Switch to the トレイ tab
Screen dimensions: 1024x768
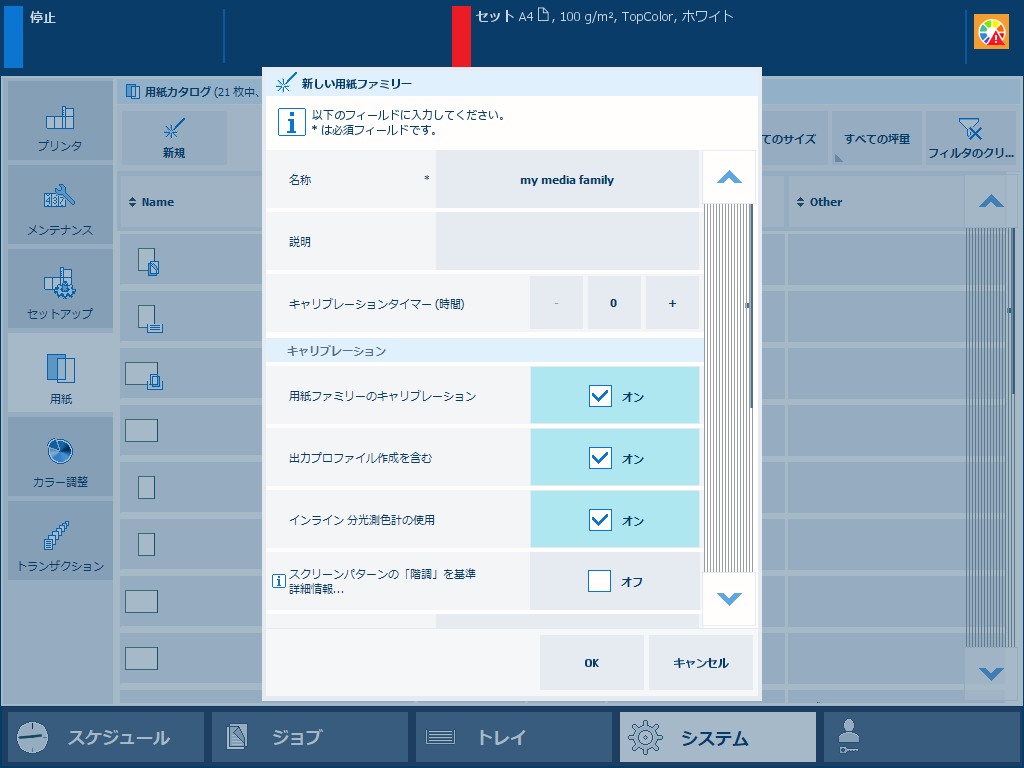[513, 737]
